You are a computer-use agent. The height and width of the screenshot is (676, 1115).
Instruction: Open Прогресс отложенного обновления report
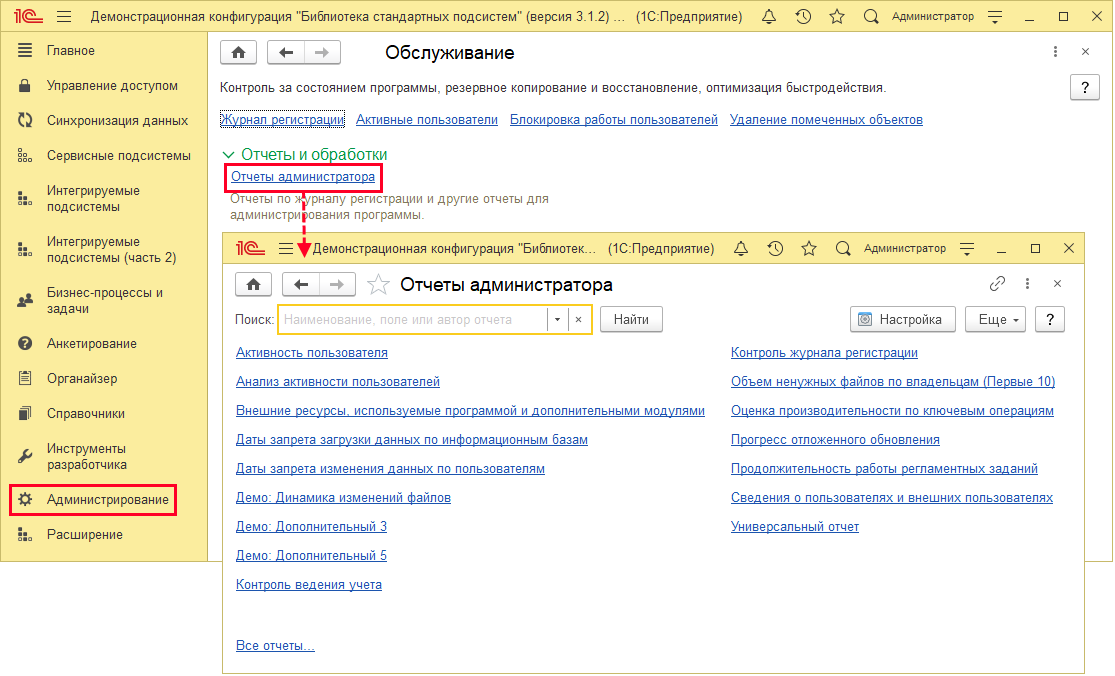(x=835, y=439)
